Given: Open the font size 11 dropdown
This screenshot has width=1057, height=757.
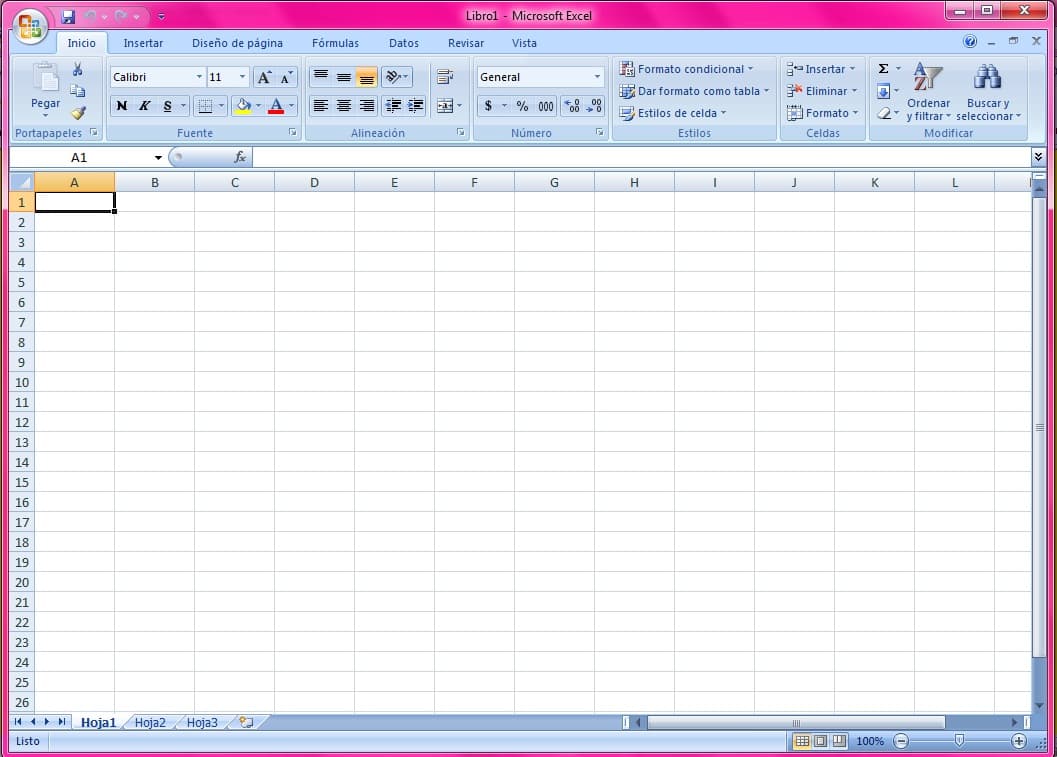Looking at the screenshot, I should click(243, 77).
